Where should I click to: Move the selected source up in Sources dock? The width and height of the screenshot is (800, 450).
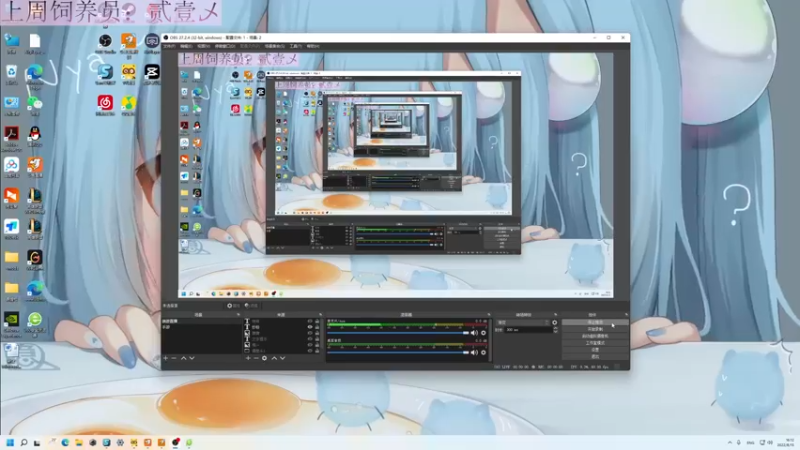coord(274,358)
